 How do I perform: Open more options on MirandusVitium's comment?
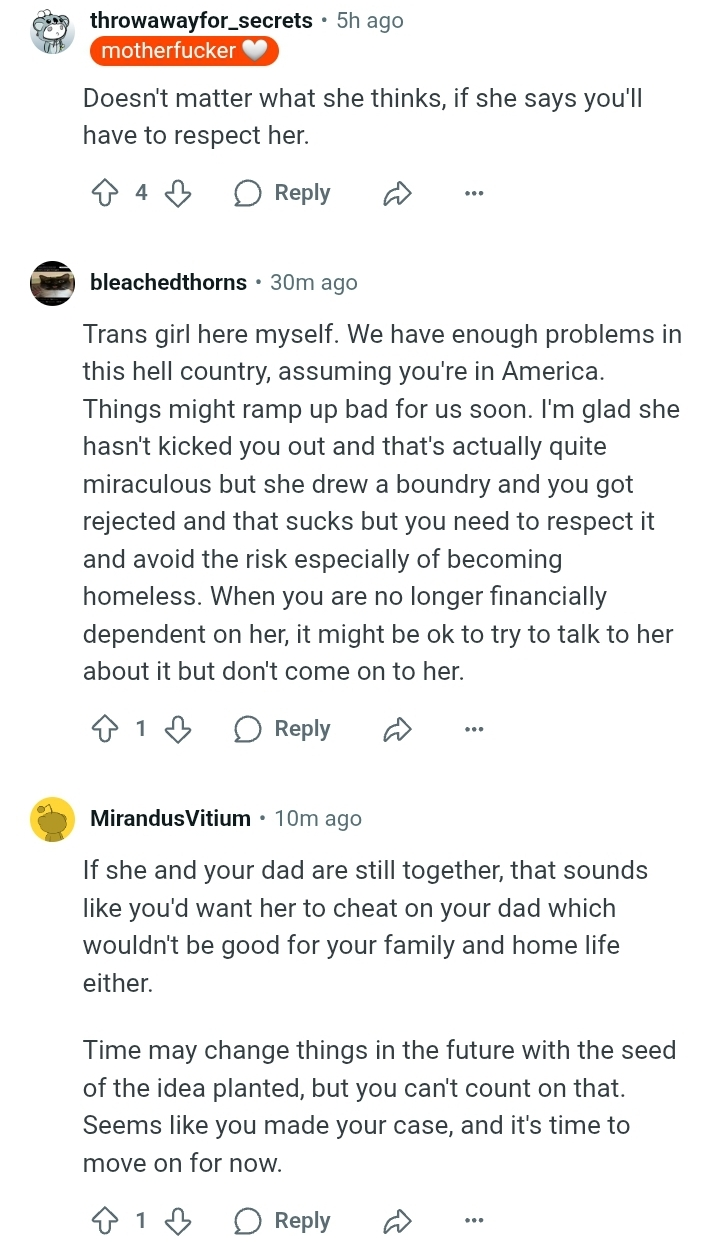pos(474,1221)
